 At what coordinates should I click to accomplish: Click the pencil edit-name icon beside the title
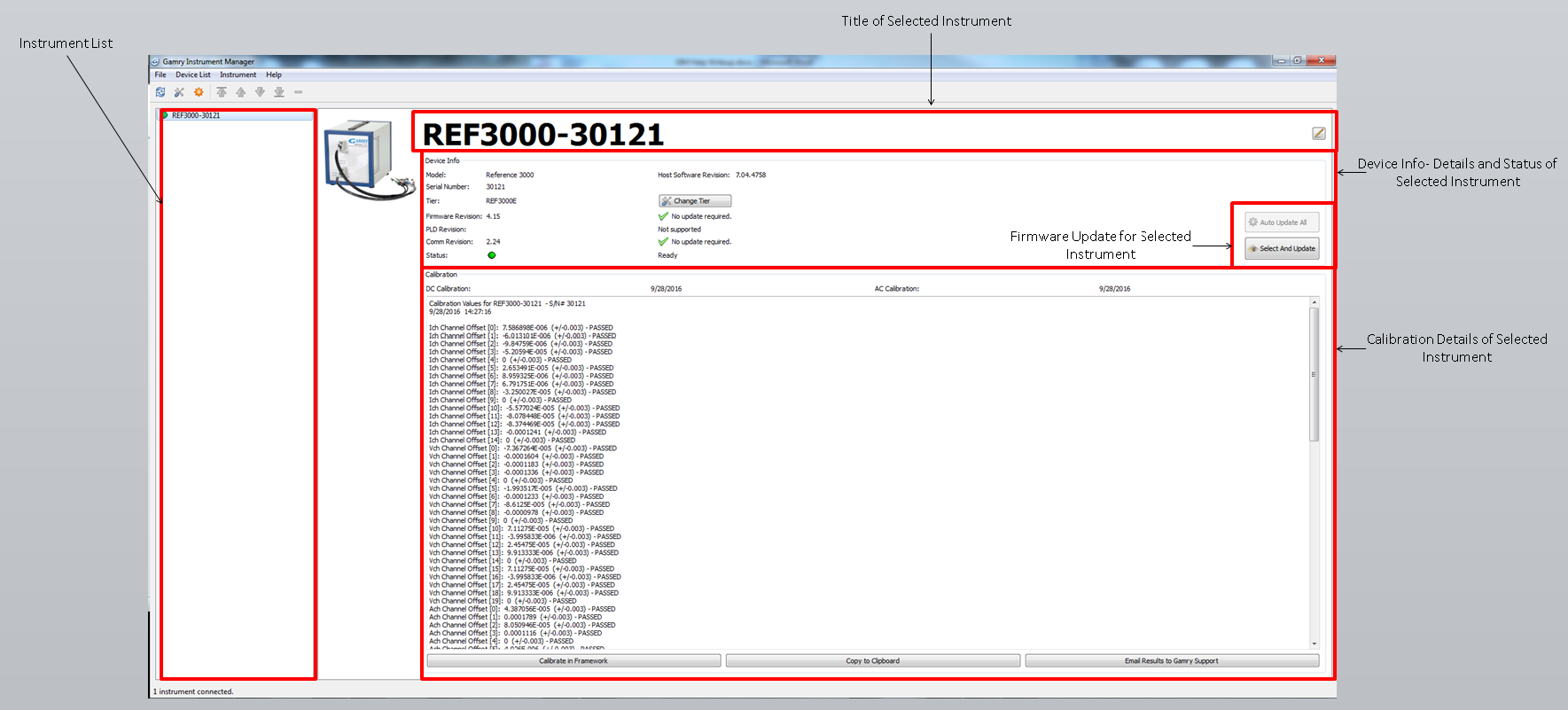point(1319,133)
